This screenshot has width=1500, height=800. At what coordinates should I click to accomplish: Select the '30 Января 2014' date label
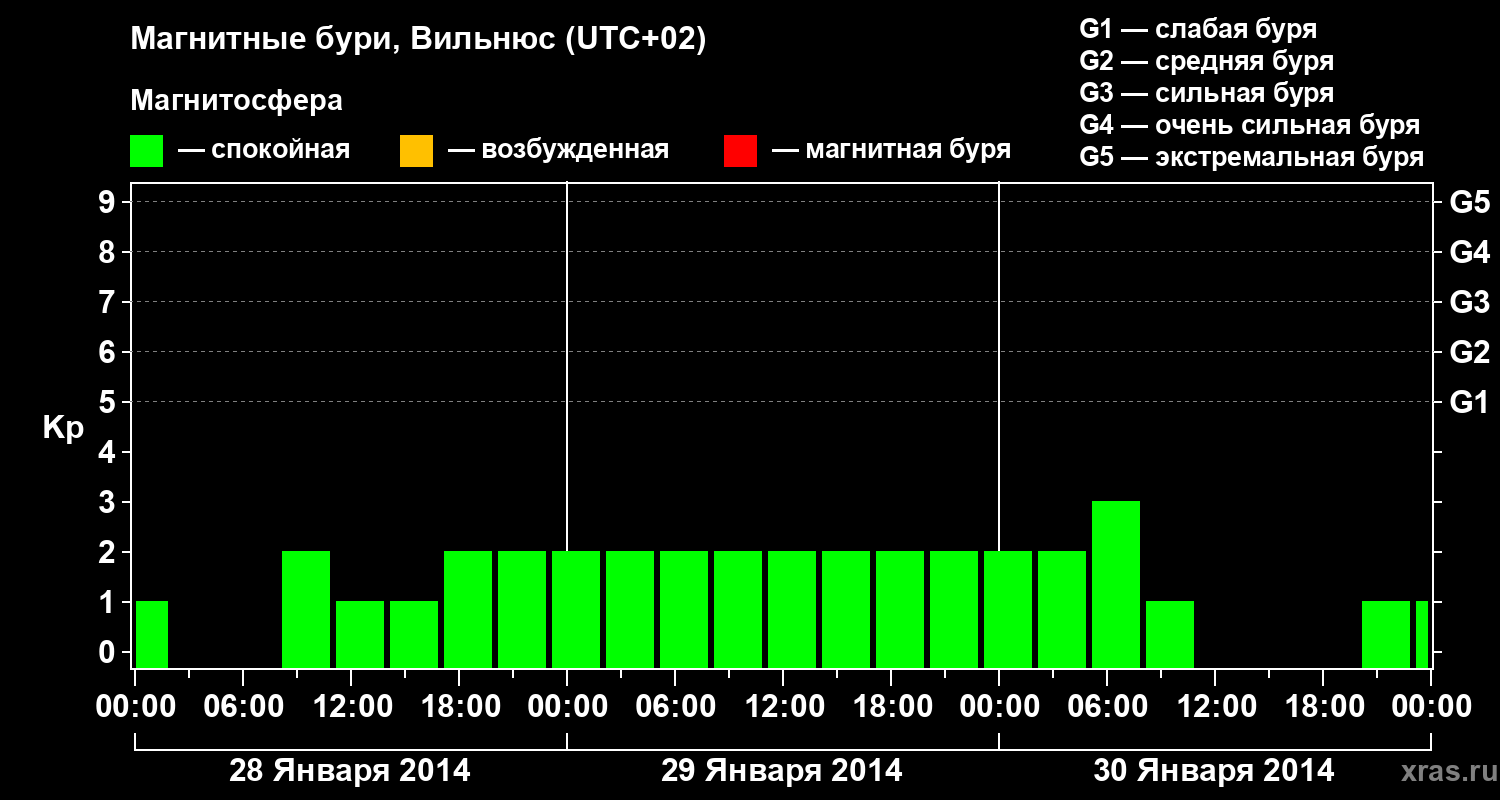point(1214,771)
